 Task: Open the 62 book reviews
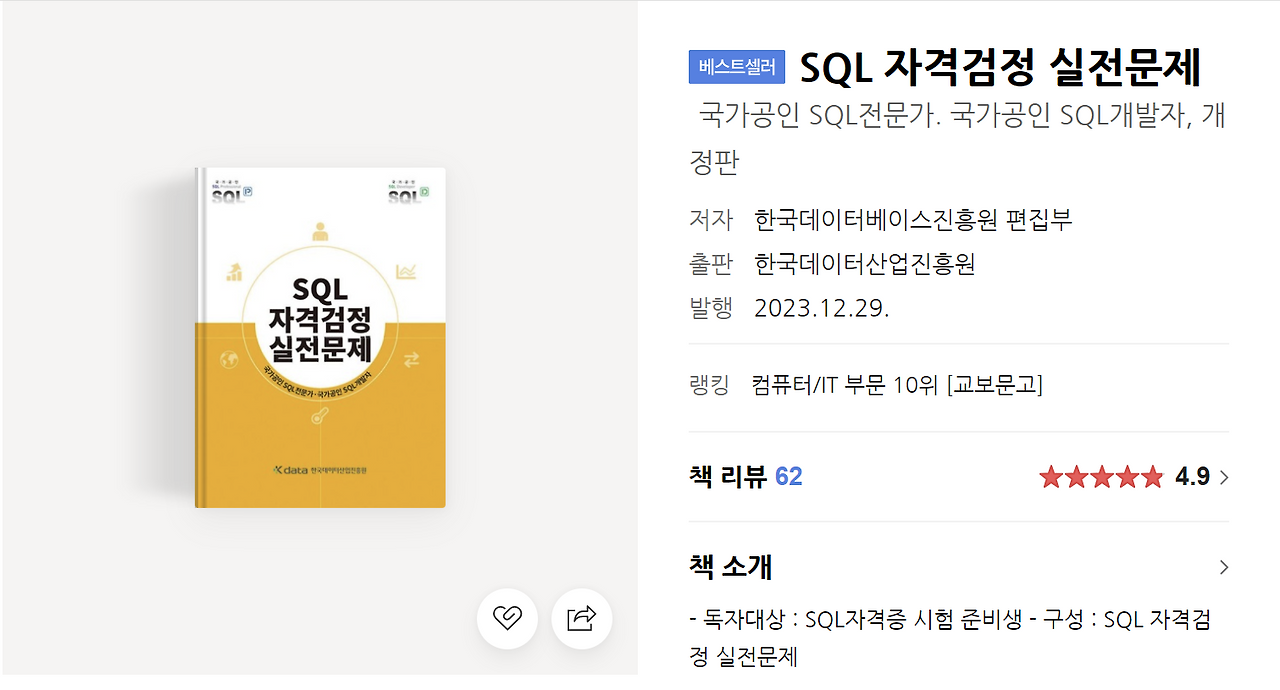(x=788, y=477)
